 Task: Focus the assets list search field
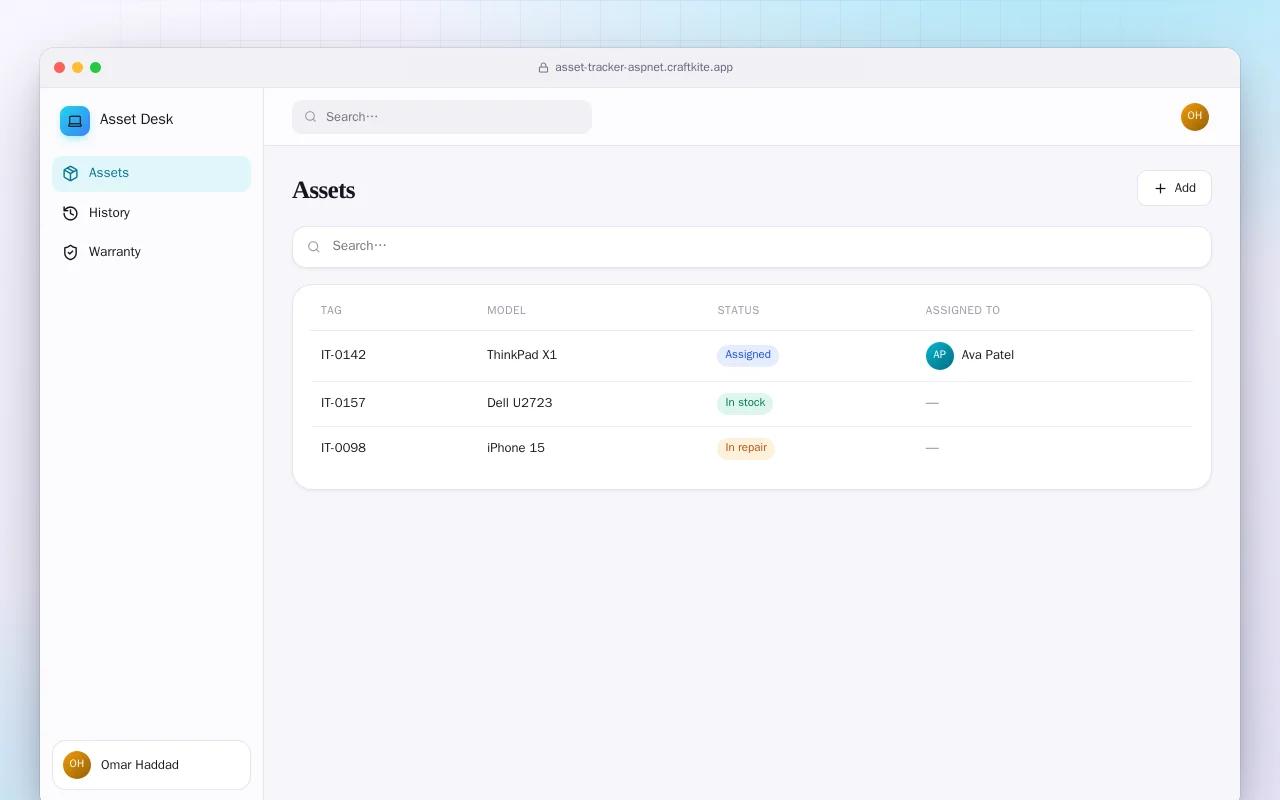[x=752, y=247]
